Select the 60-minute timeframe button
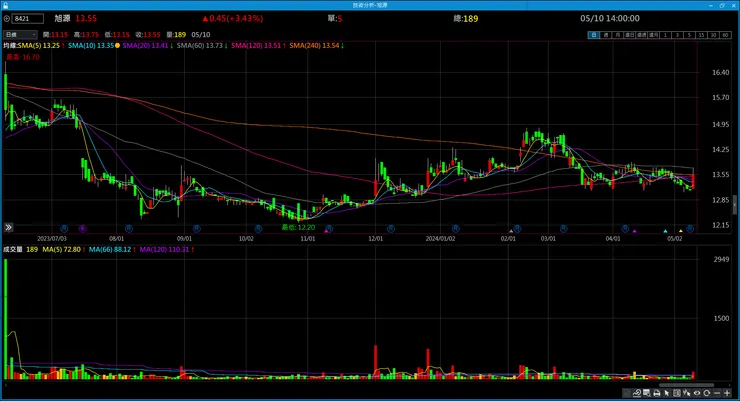The height and width of the screenshot is (401, 740). pyautogui.click(x=725, y=35)
